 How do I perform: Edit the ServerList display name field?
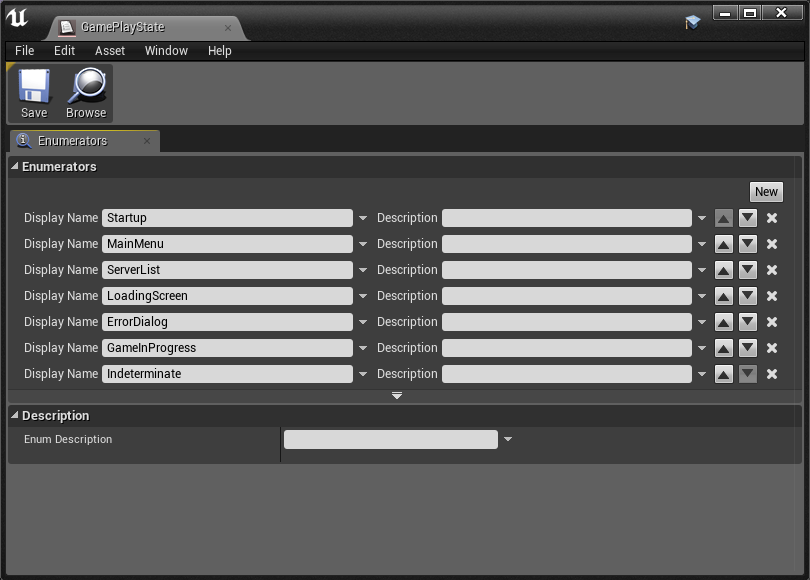(227, 270)
